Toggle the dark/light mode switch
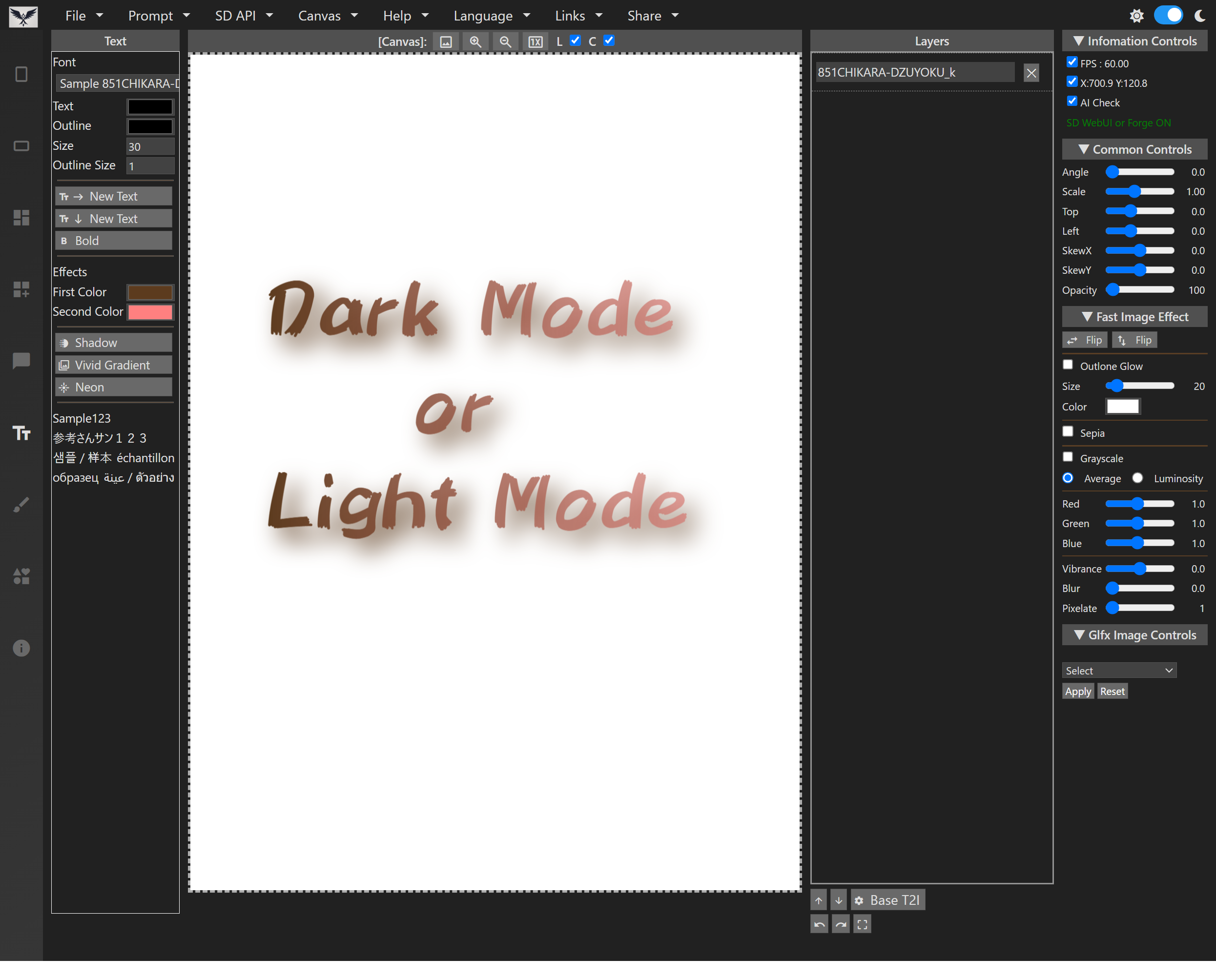 pos(1168,15)
